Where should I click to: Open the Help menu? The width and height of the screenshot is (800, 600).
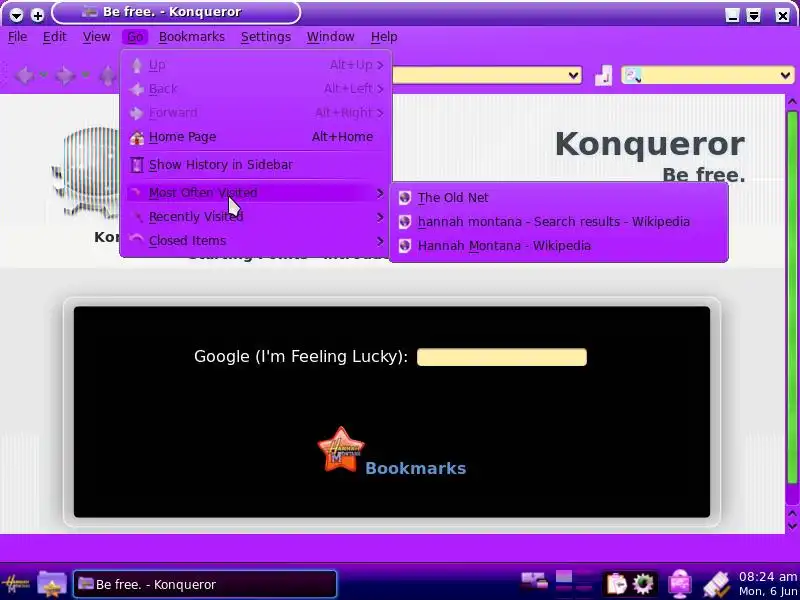pos(384,37)
